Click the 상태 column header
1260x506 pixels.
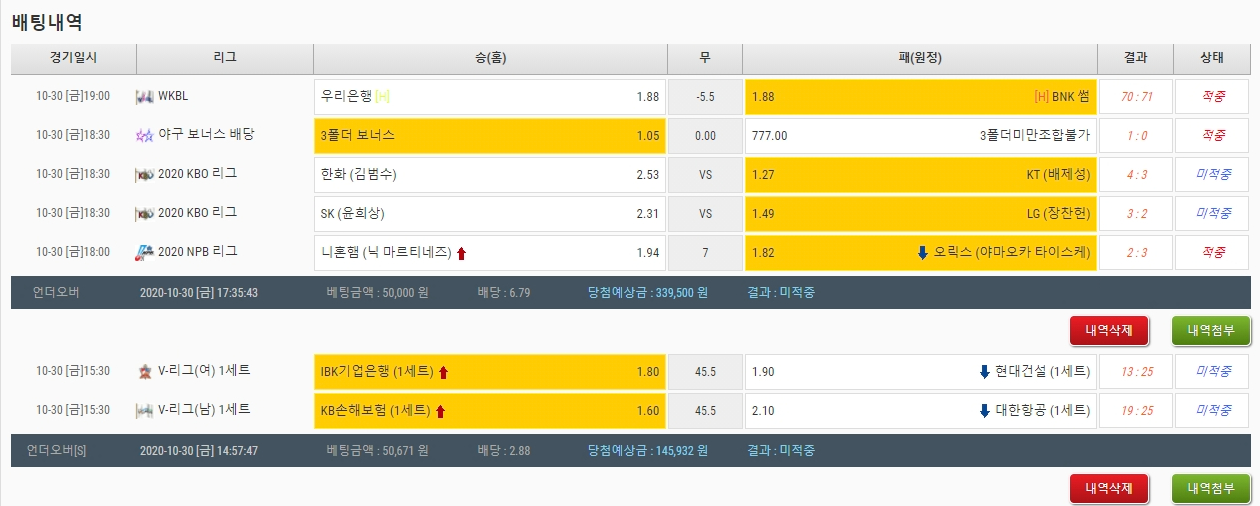pyautogui.click(x=1211, y=58)
